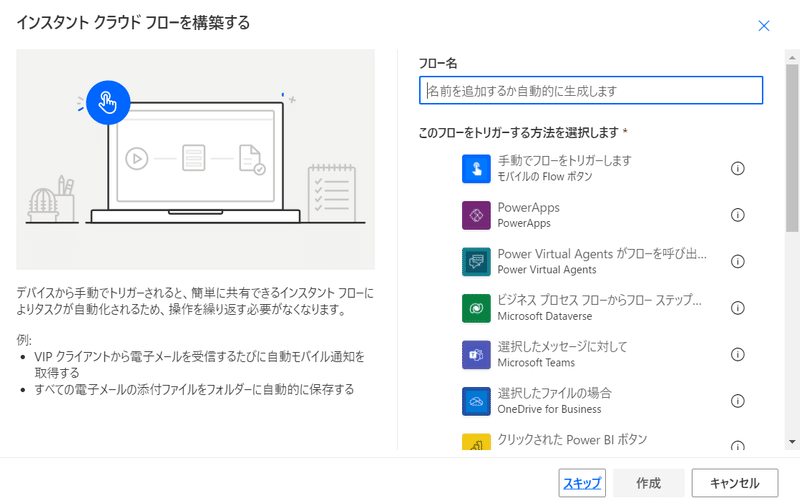Image resolution: width=800 pixels, height=503 pixels.
Task: Choose the Power Virtual Agents trigger icon
Action: pyautogui.click(x=476, y=262)
